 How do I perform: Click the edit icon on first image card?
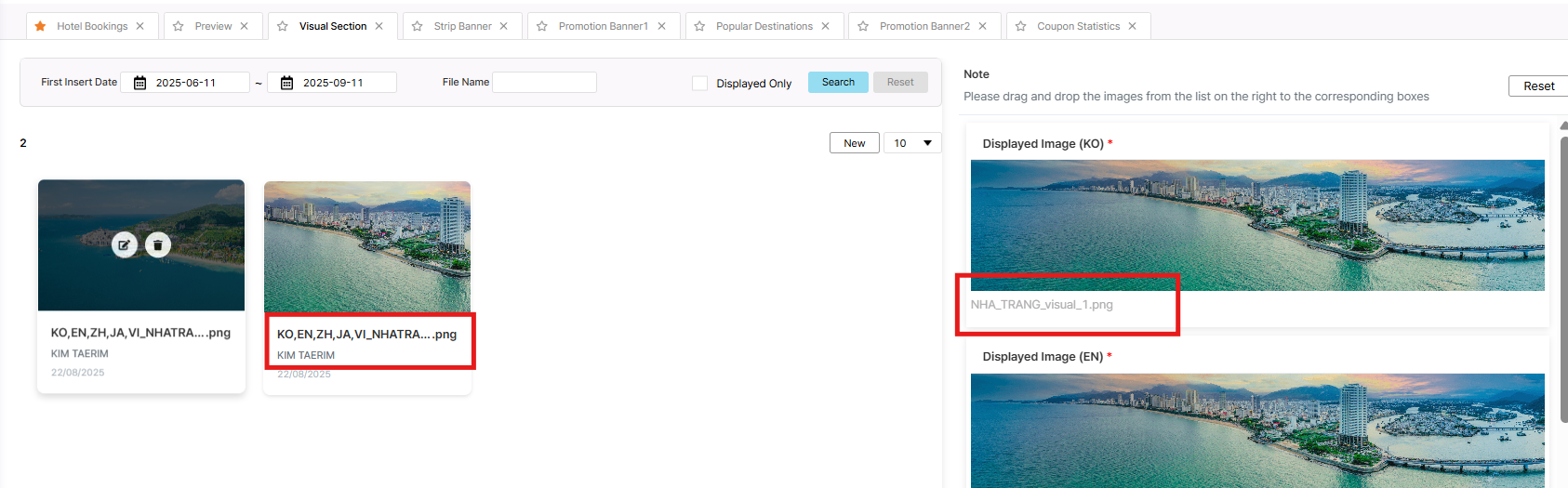[125, 245]
